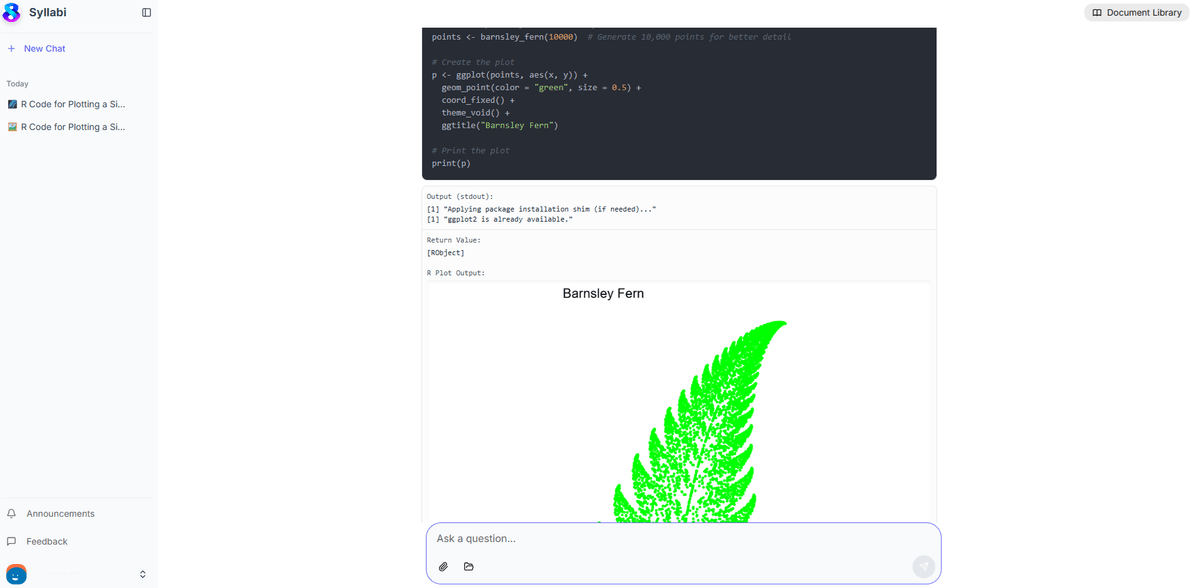Click the Output (stdout) label
Screen dimensions: 1200x588
pyautogui.click(x=459, y=196)
